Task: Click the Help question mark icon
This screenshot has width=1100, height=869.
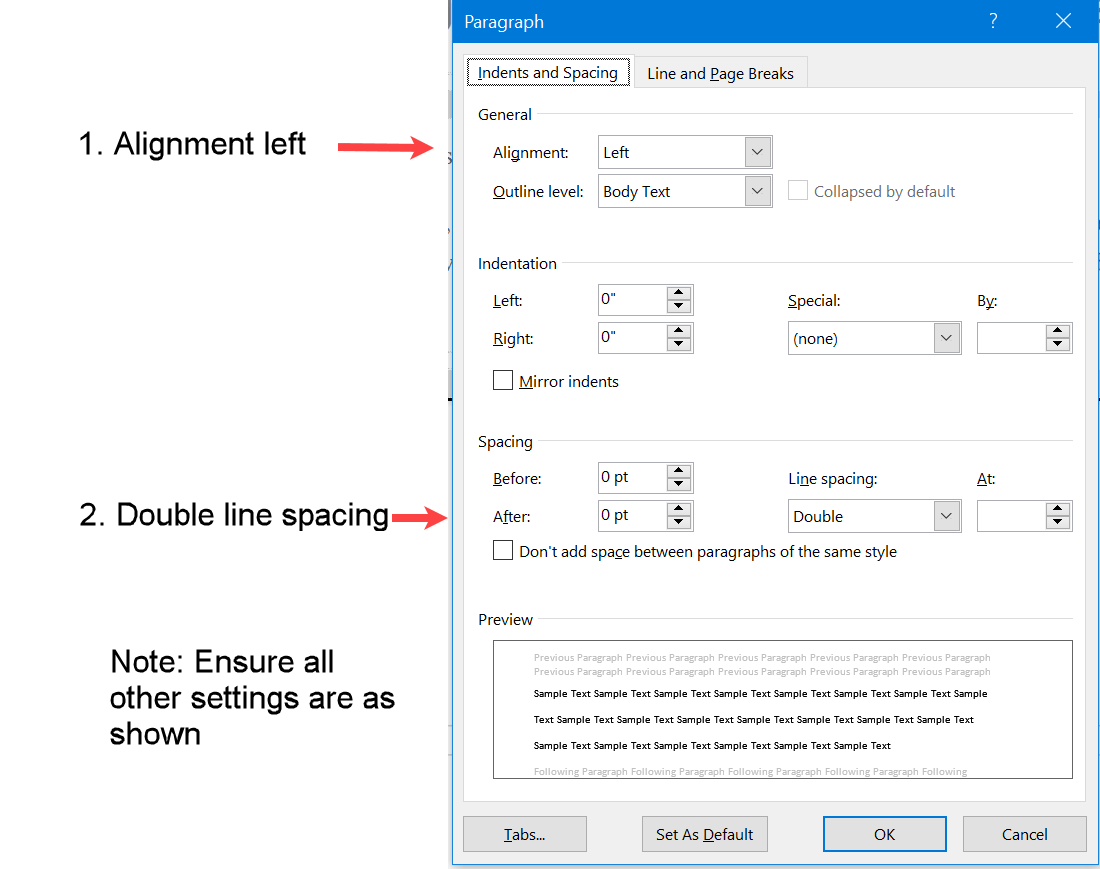Action: (x=992, y=21)
